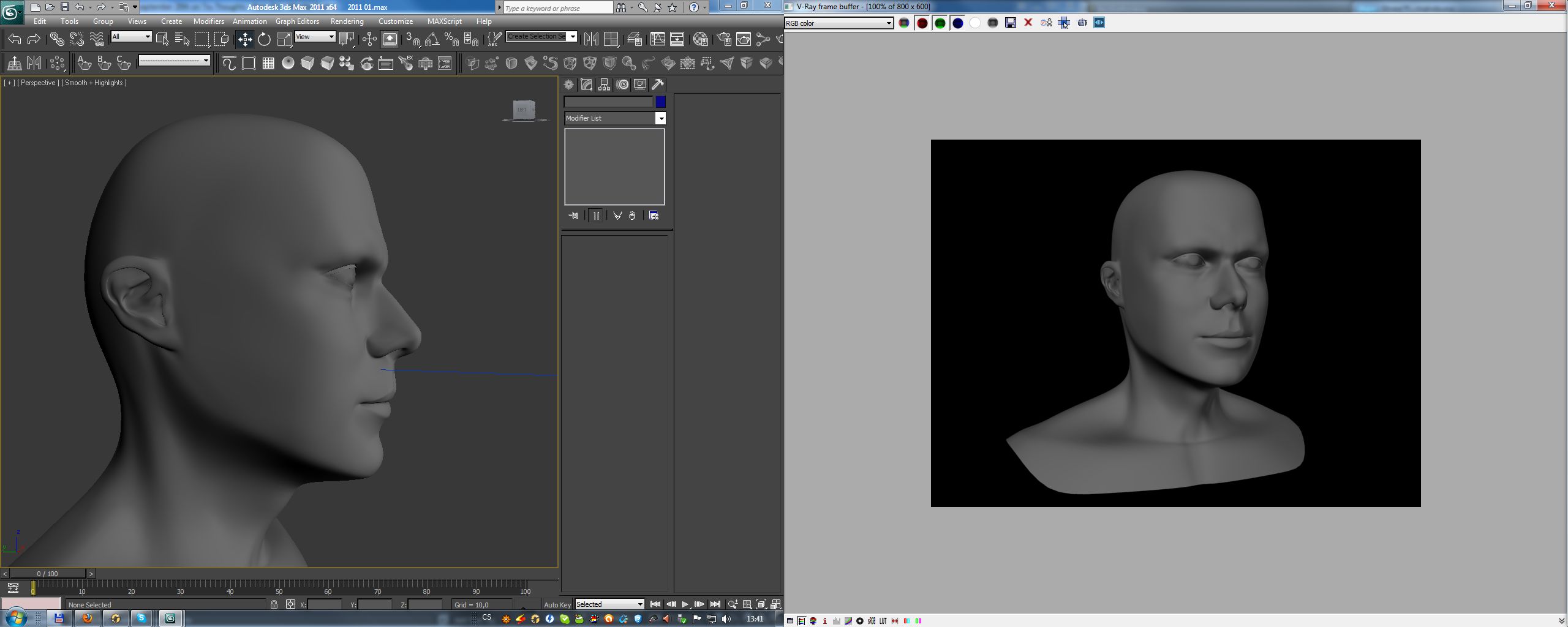The height and width of the screenshot is (627, 1568).
Task: Toggle blue channel in V-Ray frame buffer
Action: click(957, 23)
